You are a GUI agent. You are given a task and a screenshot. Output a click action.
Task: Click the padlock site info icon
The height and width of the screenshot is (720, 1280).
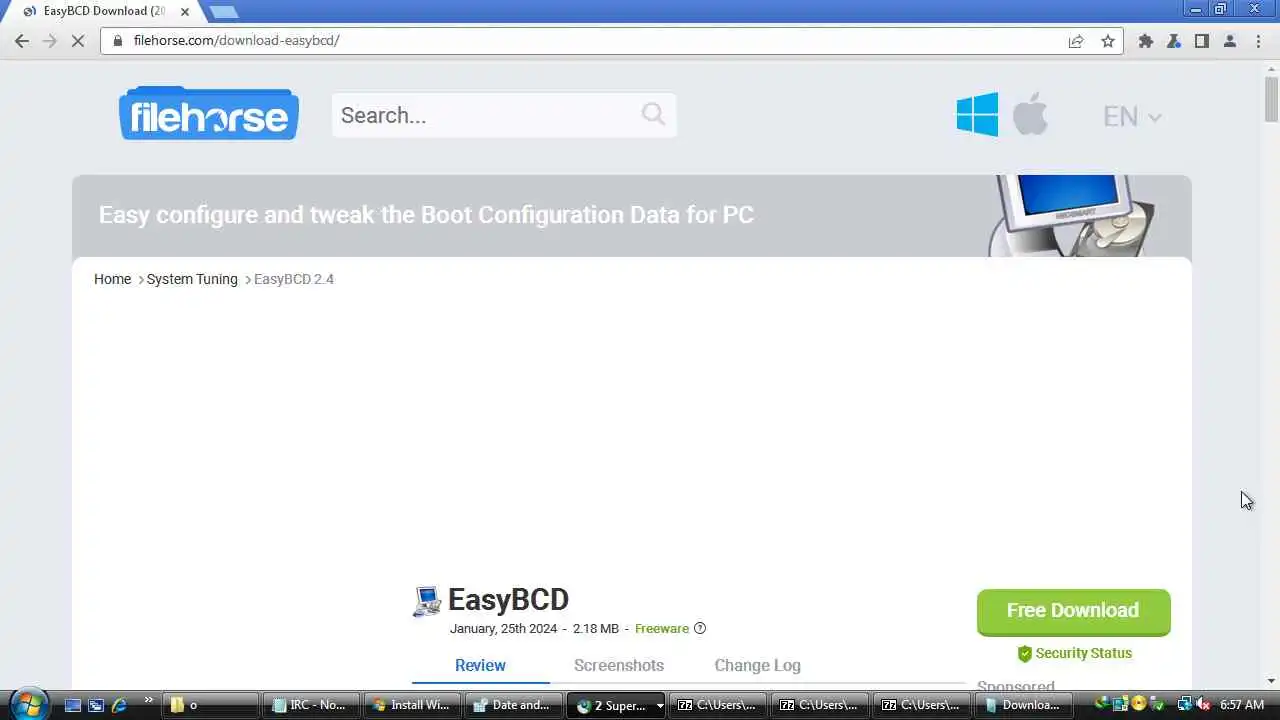(118, 41)
